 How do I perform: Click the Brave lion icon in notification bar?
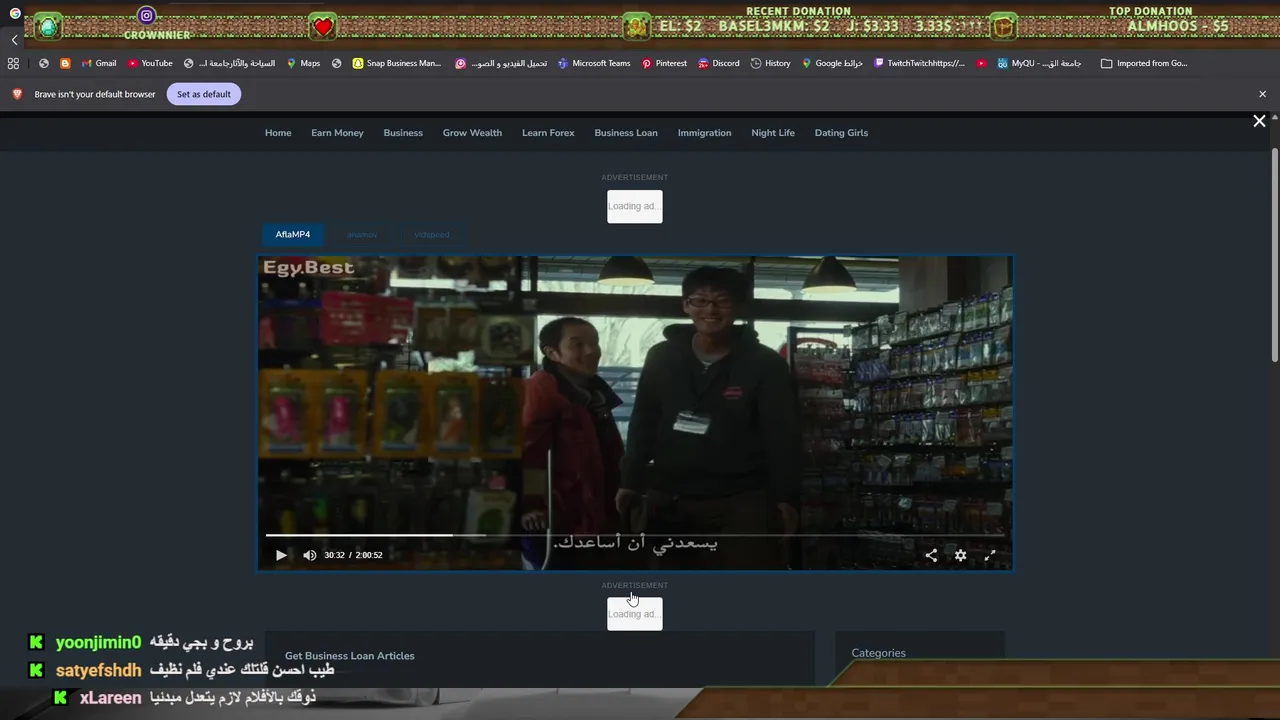pos(17,94)
